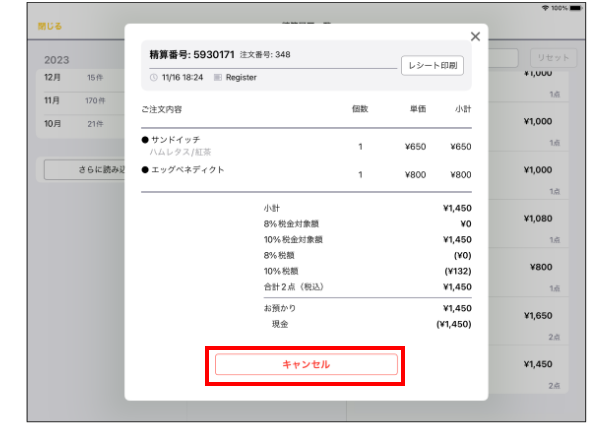Click the clock icon beside 11/16 18:24
Viewport: 600px width, 432px height.
tap(153, 77)
